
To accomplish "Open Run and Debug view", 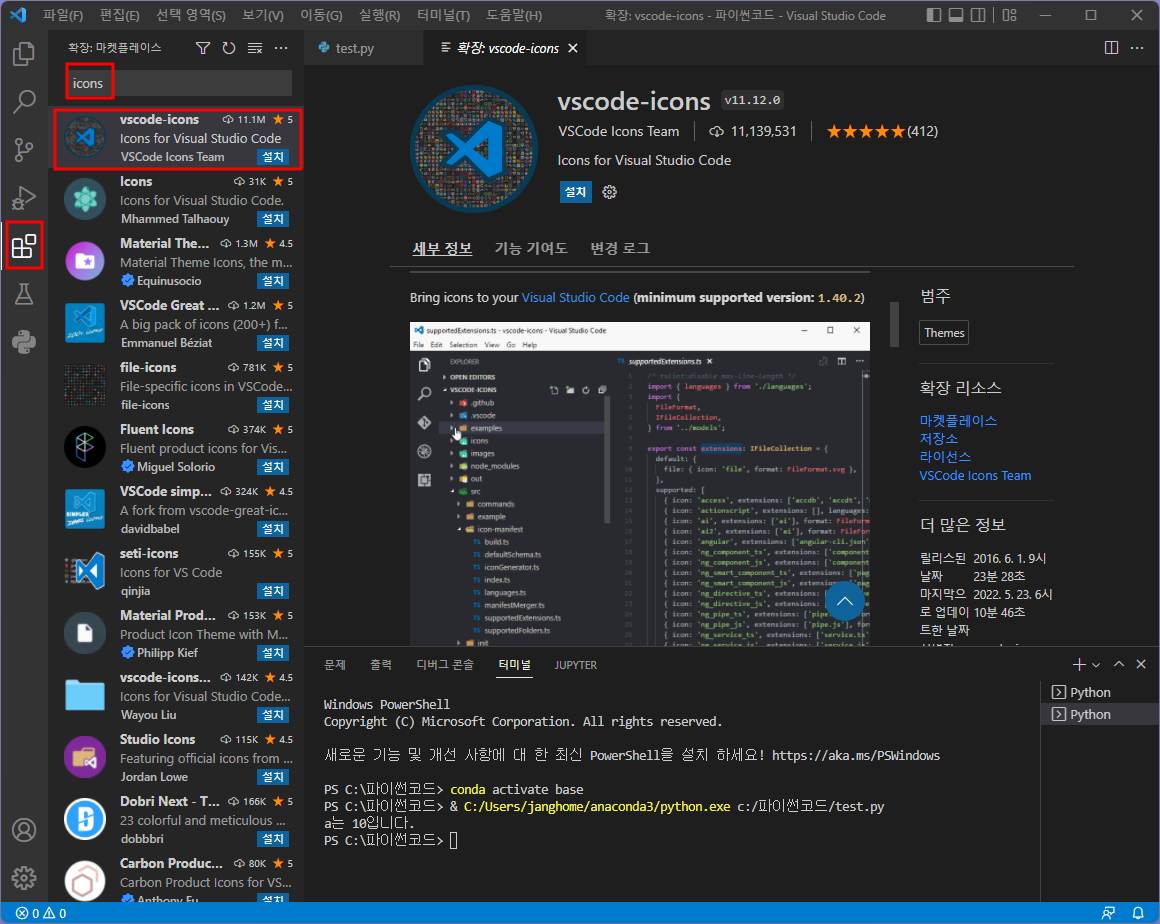I will pos(24,198).
